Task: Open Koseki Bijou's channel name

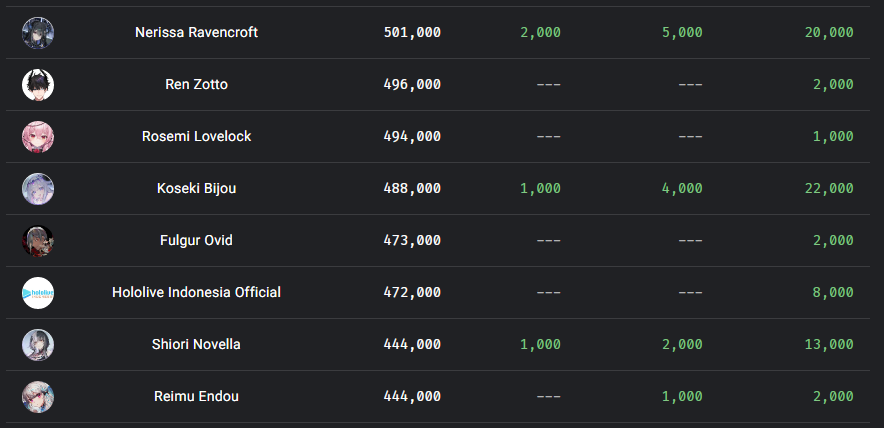Action: 196,188
